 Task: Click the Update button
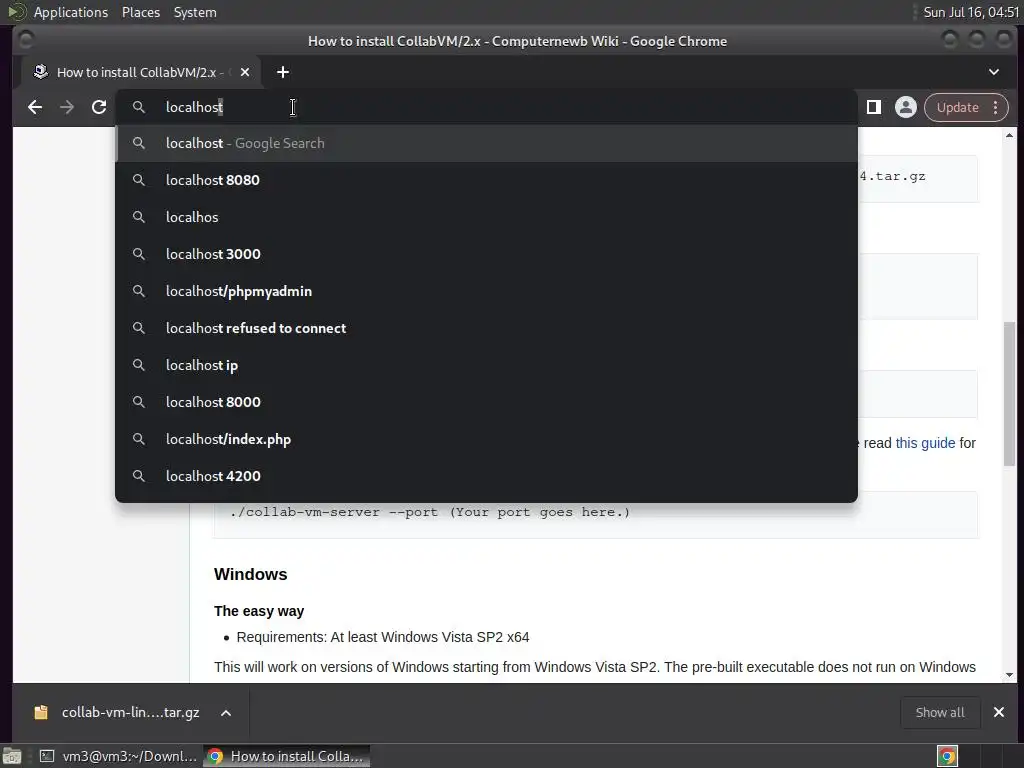point(957,107)
